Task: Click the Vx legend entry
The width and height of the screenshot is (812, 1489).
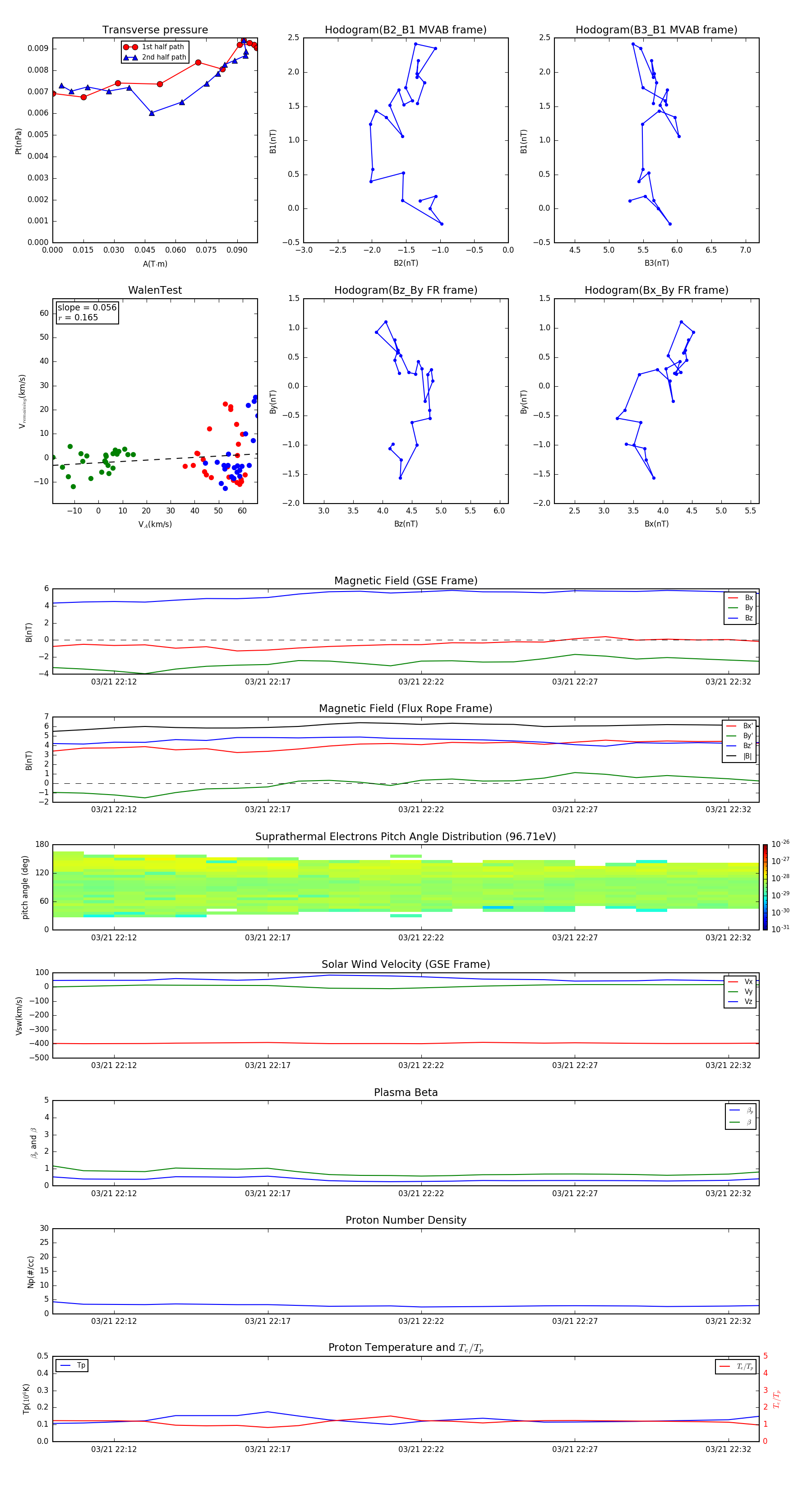Action: pos(740,981)
